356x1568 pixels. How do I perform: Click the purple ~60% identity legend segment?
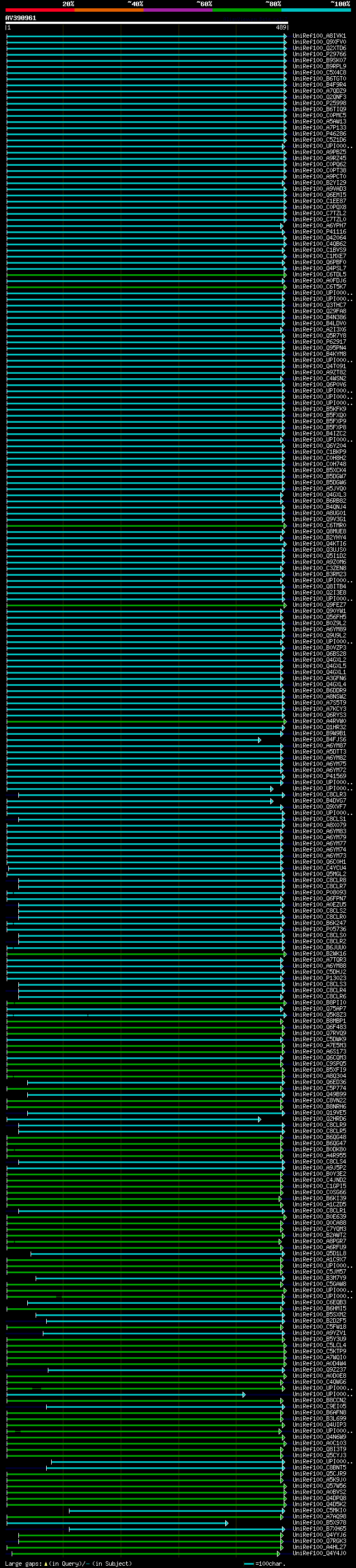(x=179, y=10)
